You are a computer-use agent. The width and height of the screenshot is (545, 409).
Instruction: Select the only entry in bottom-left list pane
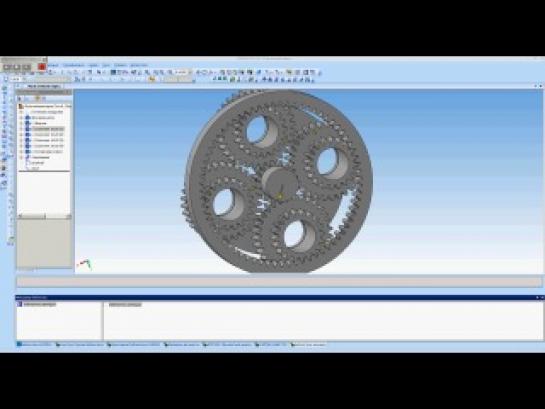click(x=36, y=304)
